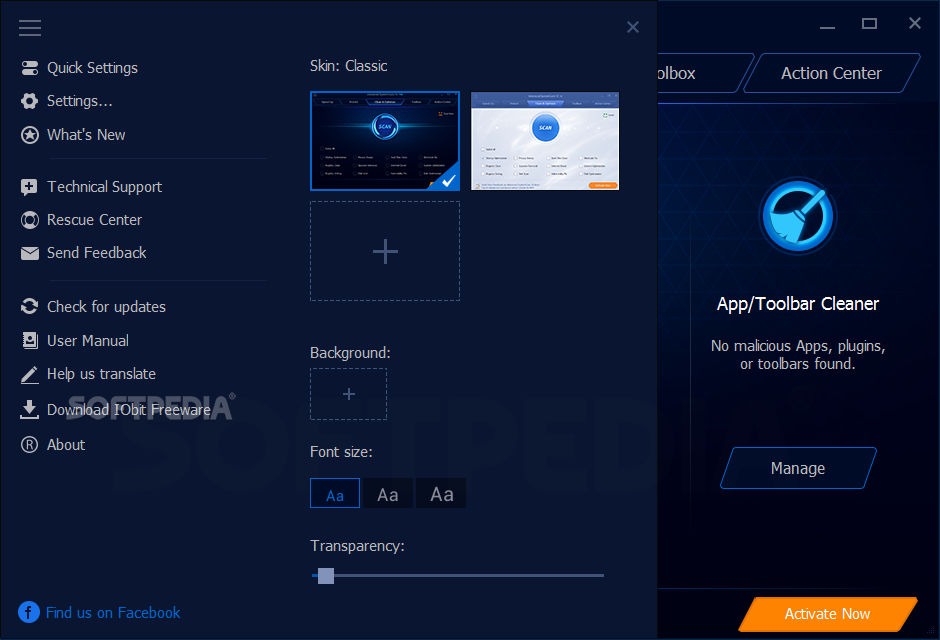Screen dimensions: 940x640
Task: Click the About registered-mark icon
Action: pyautogui.click(x=29, y=445)
